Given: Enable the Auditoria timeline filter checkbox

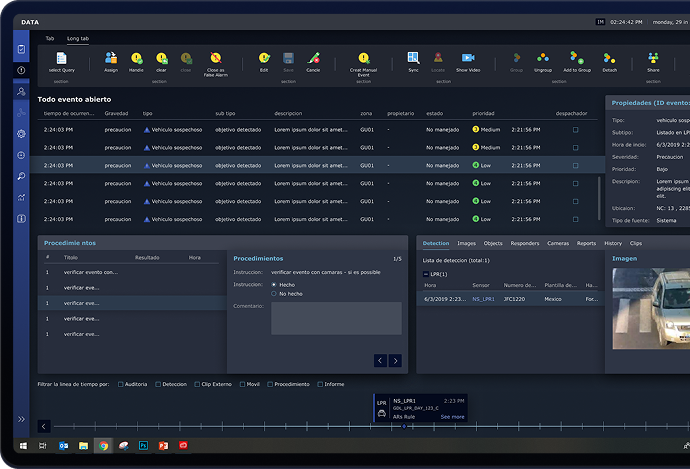Looking at the screenshot, I should (120, 384).
